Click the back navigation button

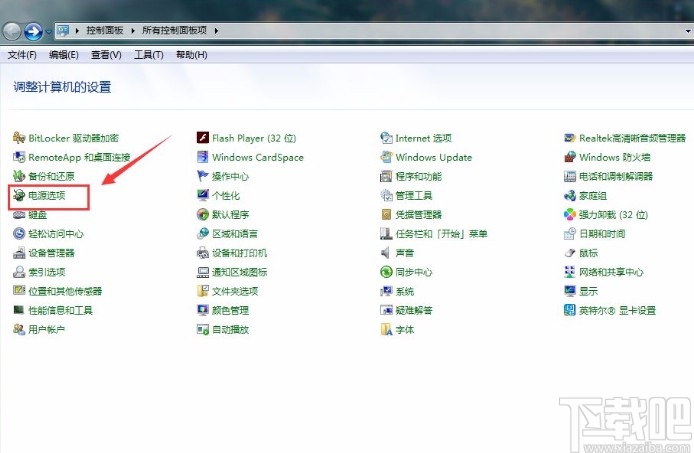[11, 31]
